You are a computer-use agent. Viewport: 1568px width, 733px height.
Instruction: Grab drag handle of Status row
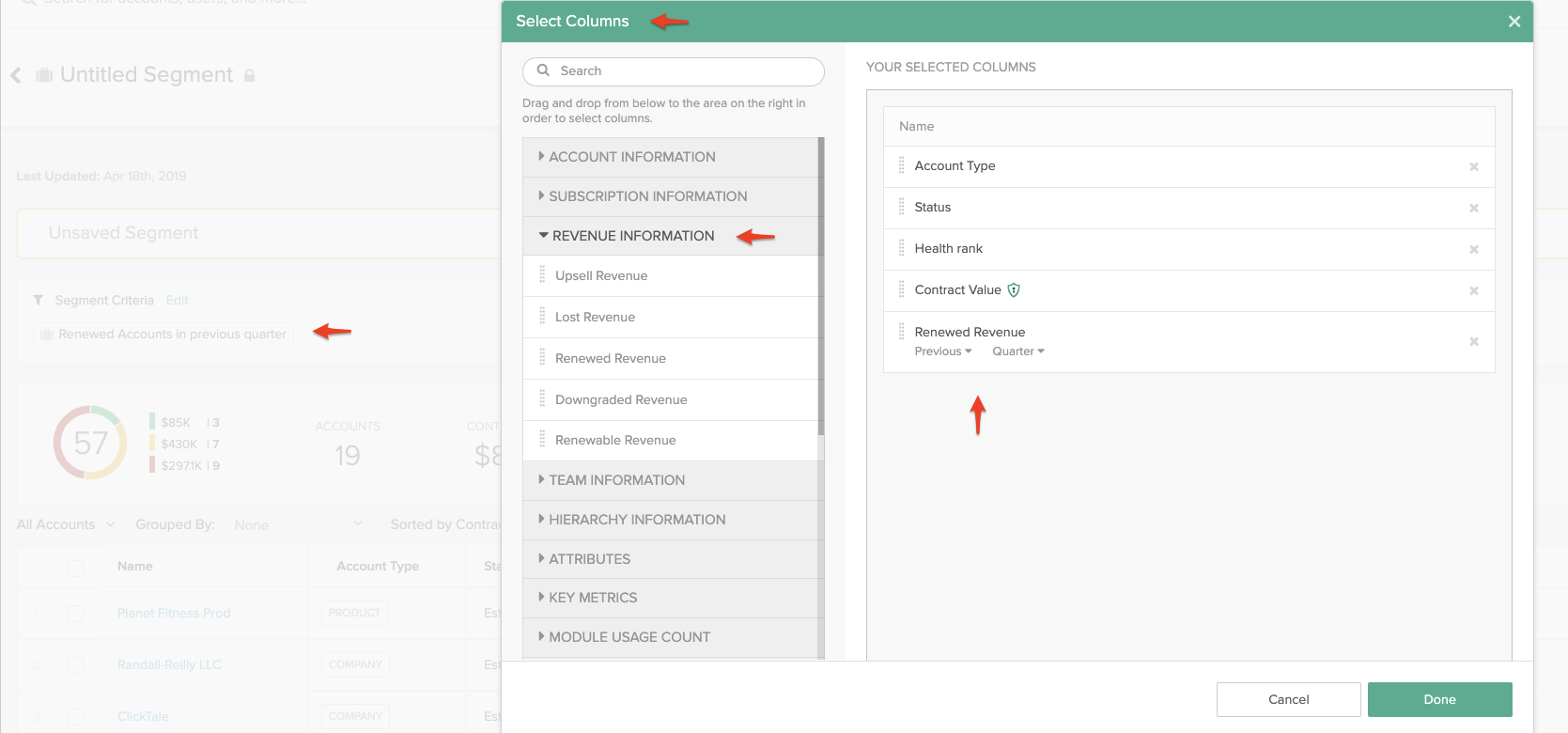pos(902,207)
